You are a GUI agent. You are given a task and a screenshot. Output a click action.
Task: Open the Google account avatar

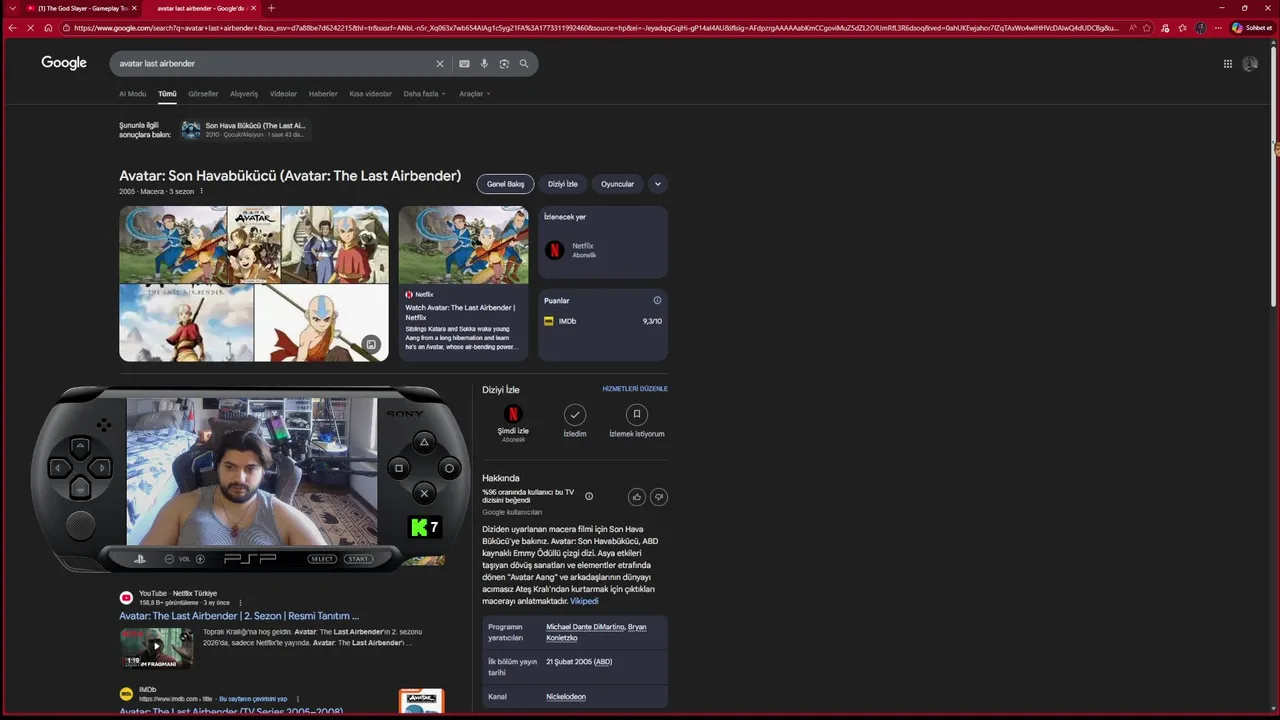pyautogui.click(x=1250, y=64)
